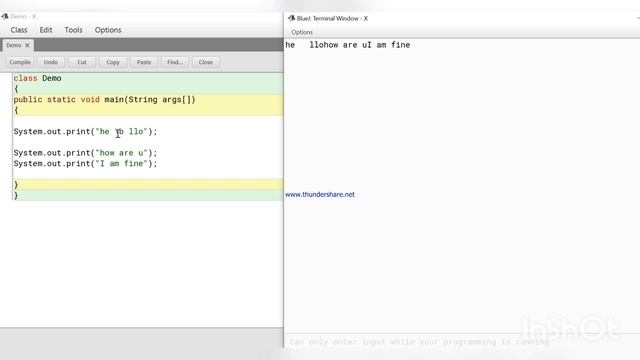Screen dimensions: 640x360
Task: Click the print "how are u" line
Action: (x=85, y=153)
